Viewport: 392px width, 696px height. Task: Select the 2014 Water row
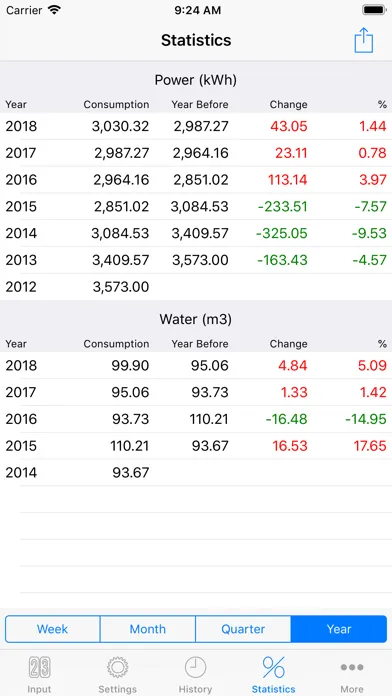pos(196,472)
